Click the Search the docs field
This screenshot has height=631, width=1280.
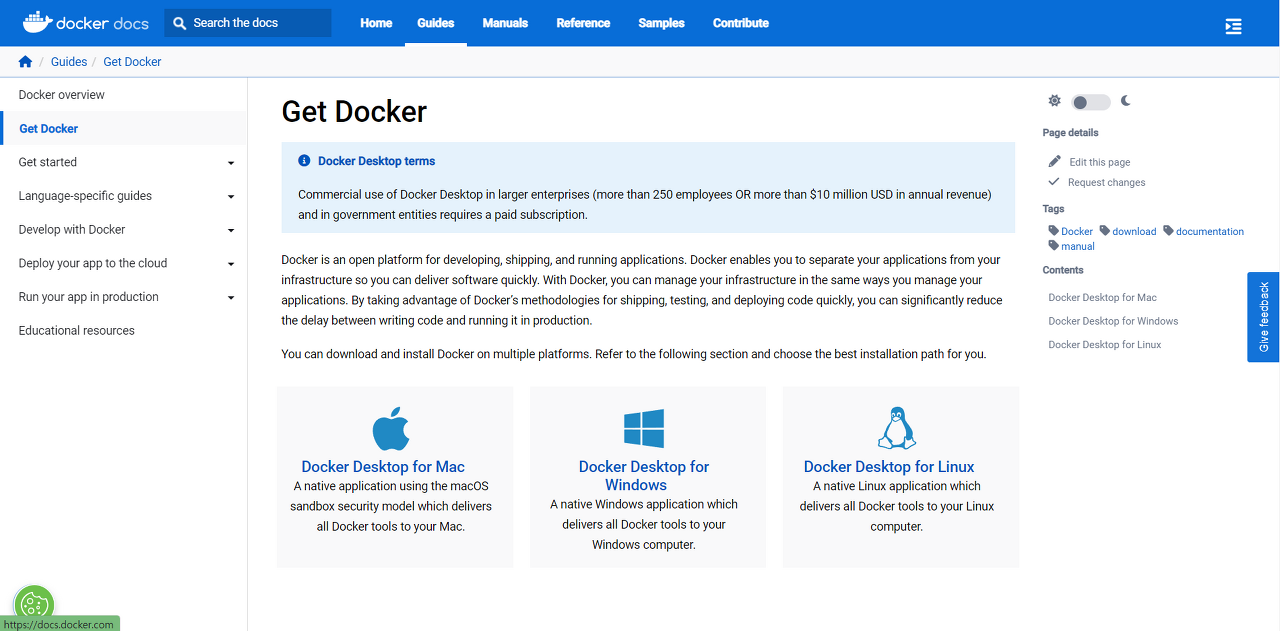[248, 23]
